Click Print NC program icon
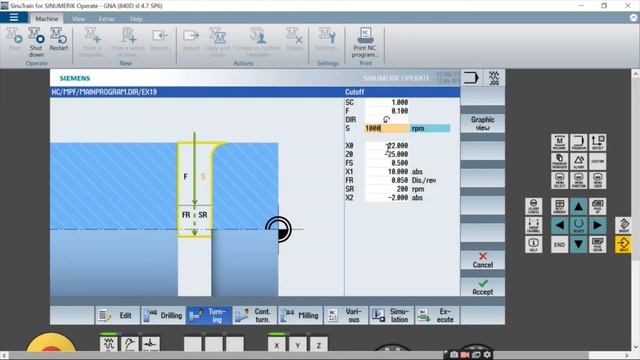Screen dimensions: 640x360 365,42
